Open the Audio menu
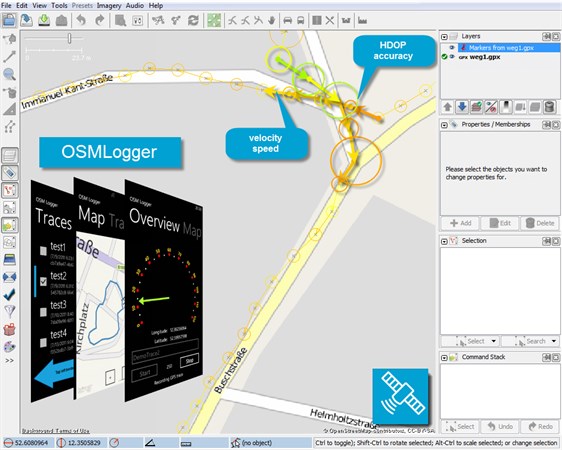 pyautogui.click(x=135, y=5)
